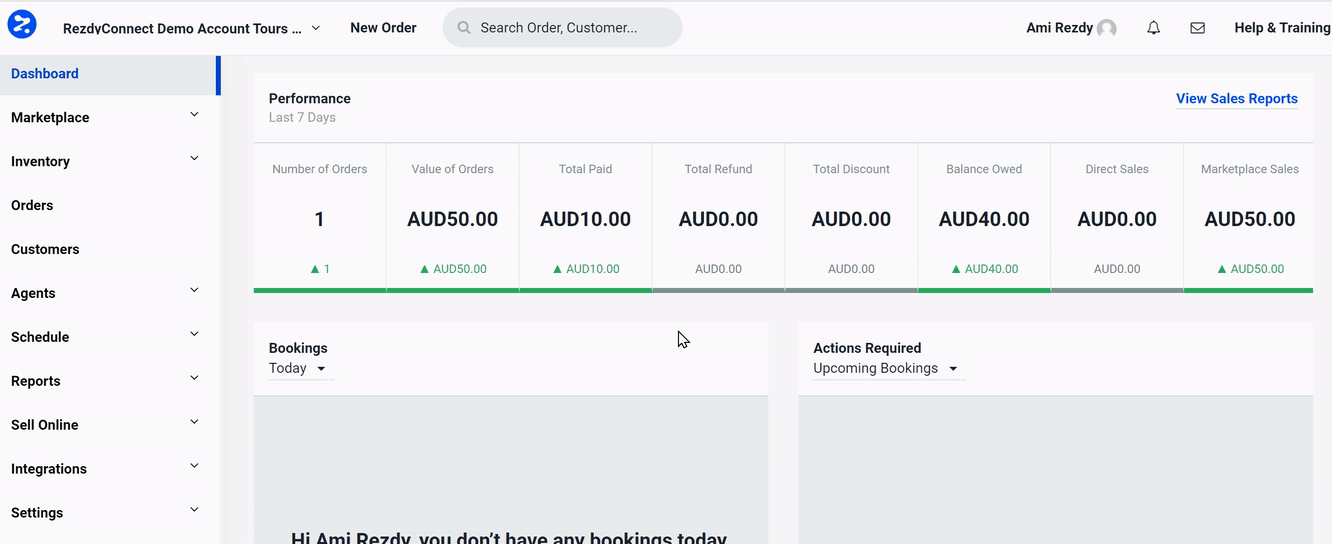Expand the Marketplace menu chevron
The height and width of the screenshot is (544, 1332).
[x=194, y=115]
